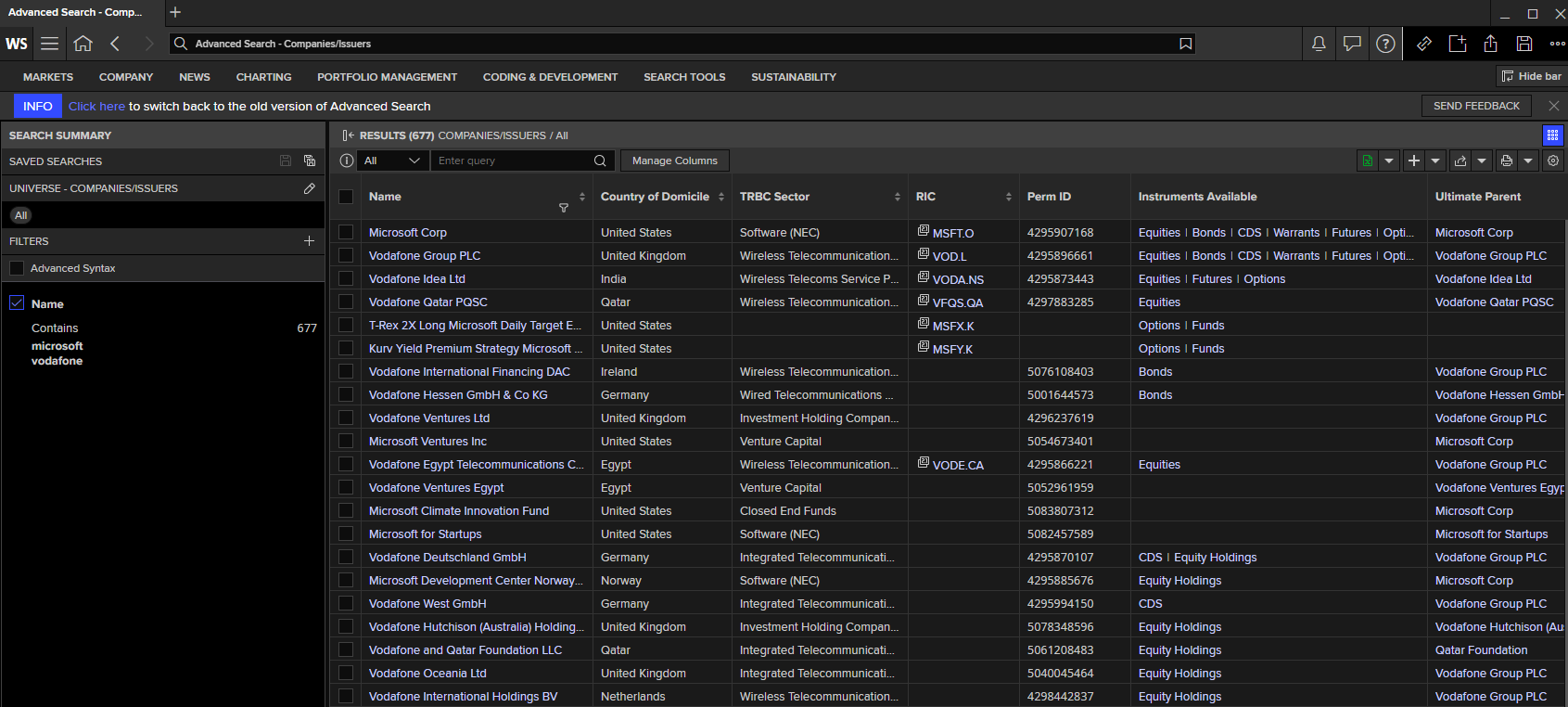Check the Vodafone Oceania Ltd row checkbox
1568x707 pixels.
tap(346, 673)
